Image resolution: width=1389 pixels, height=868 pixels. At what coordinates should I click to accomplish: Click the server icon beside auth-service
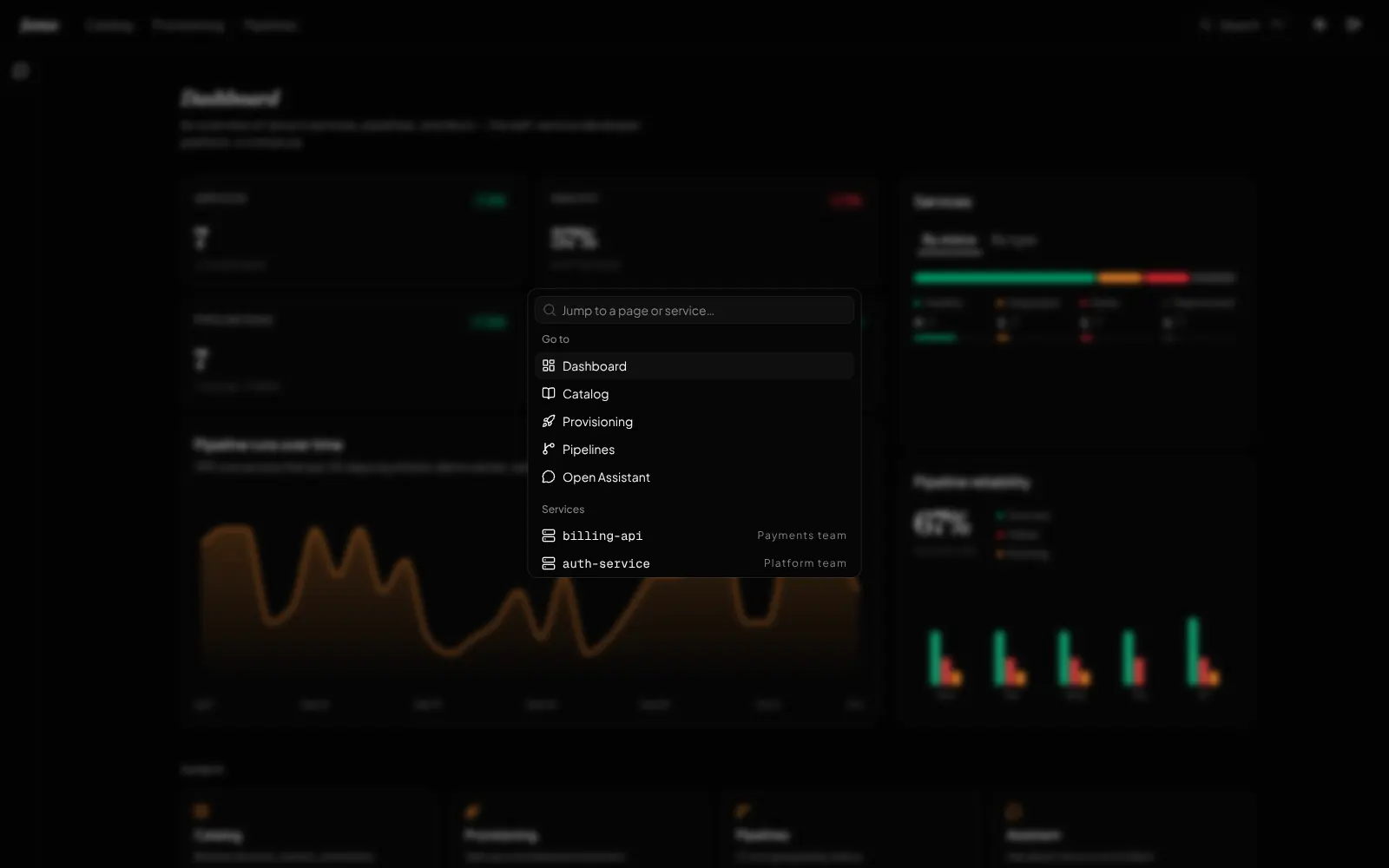549,563
